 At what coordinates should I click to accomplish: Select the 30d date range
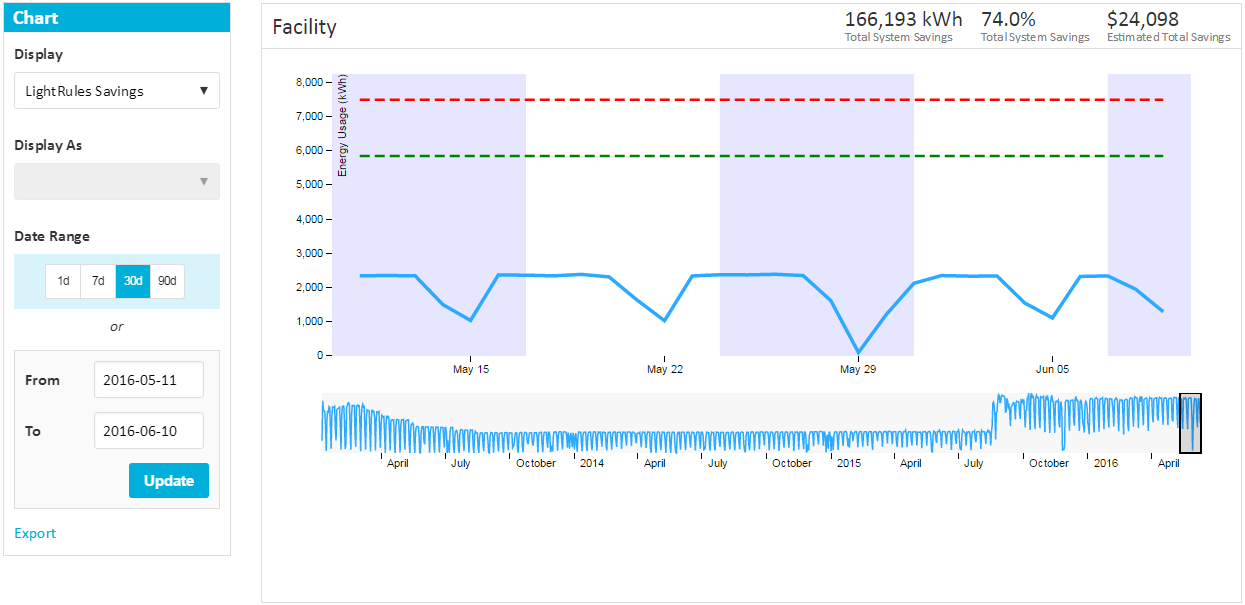tap(133, 281)
